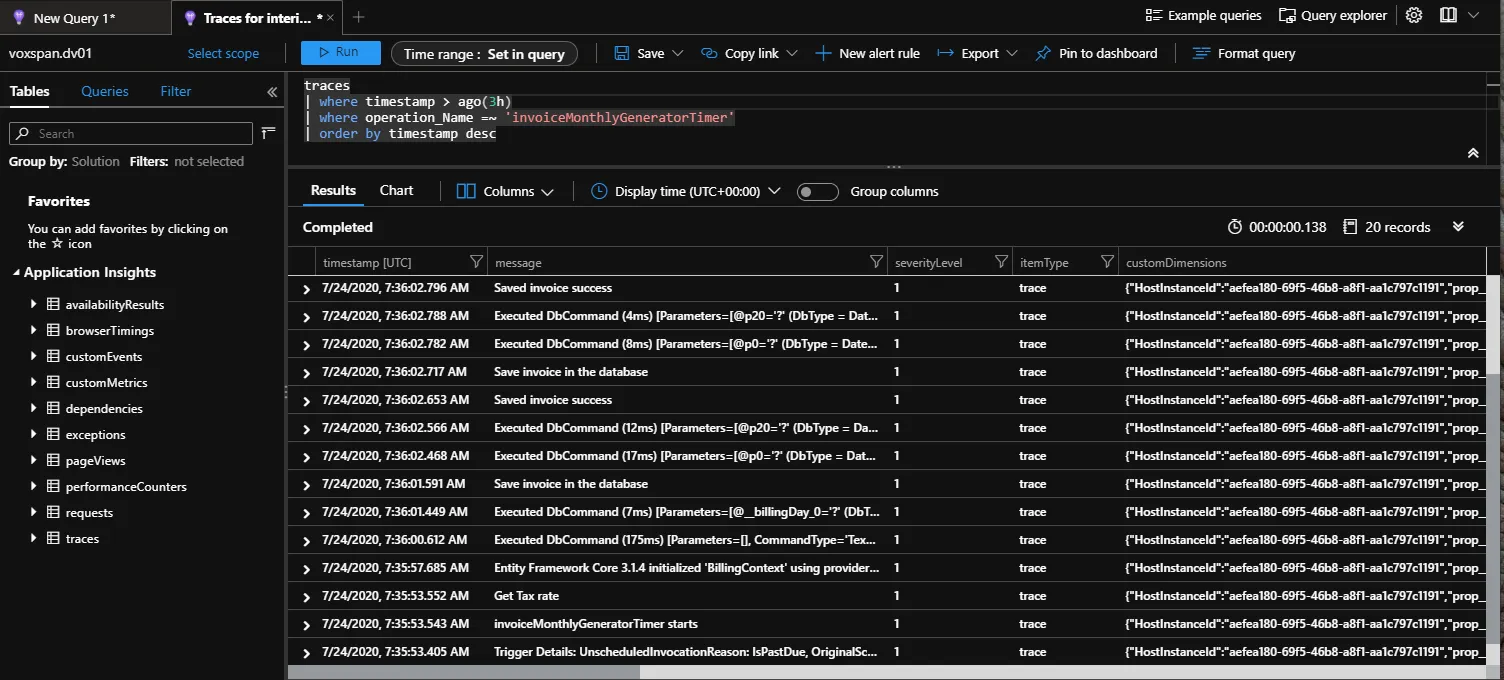This screenshot has height=680, width=1504.
Task: Expand the Saved invoice success first row
Action: pyautogui.click(x=307, y=289)
